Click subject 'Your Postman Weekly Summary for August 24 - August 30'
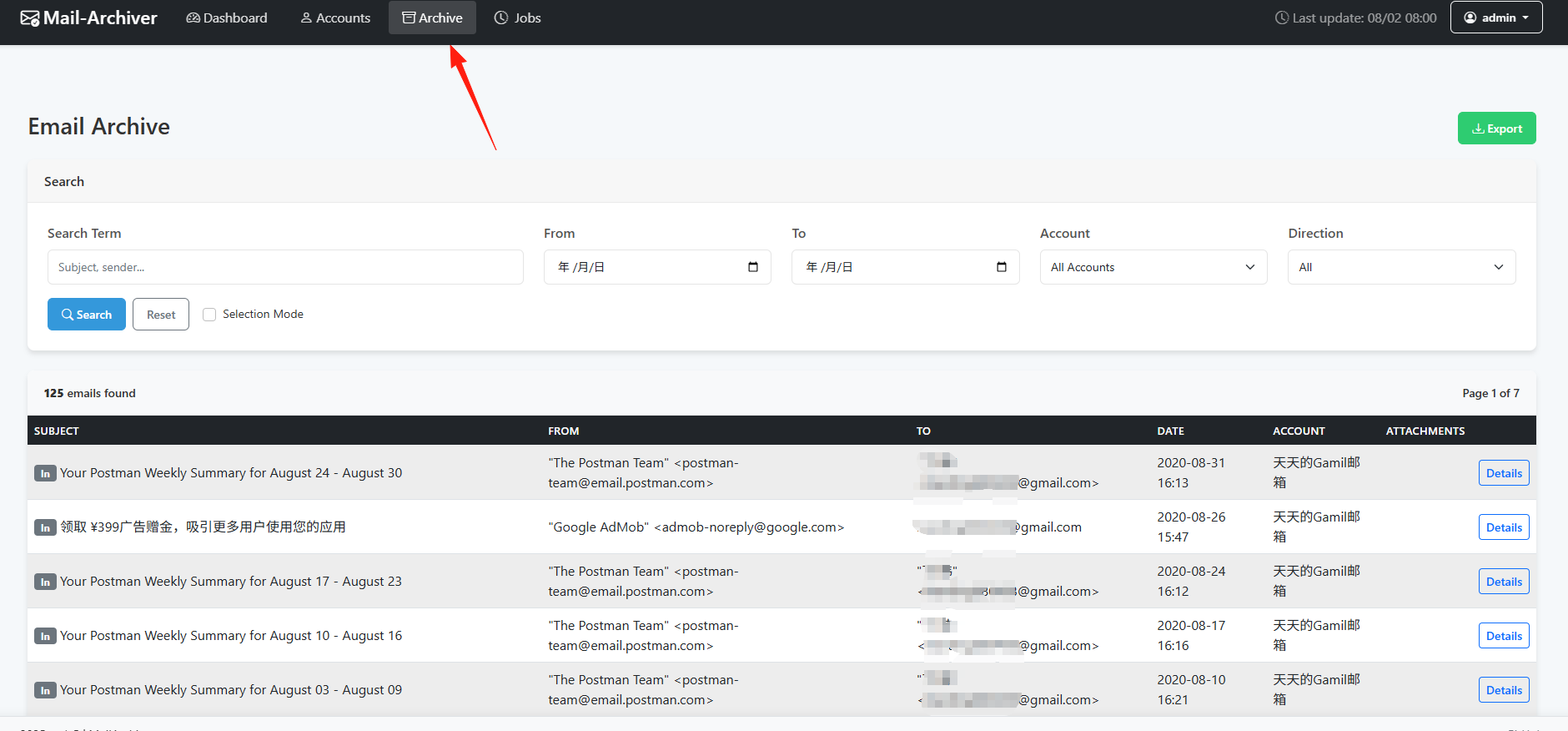Screen dimensions: 1568x731 coord(231,473)
